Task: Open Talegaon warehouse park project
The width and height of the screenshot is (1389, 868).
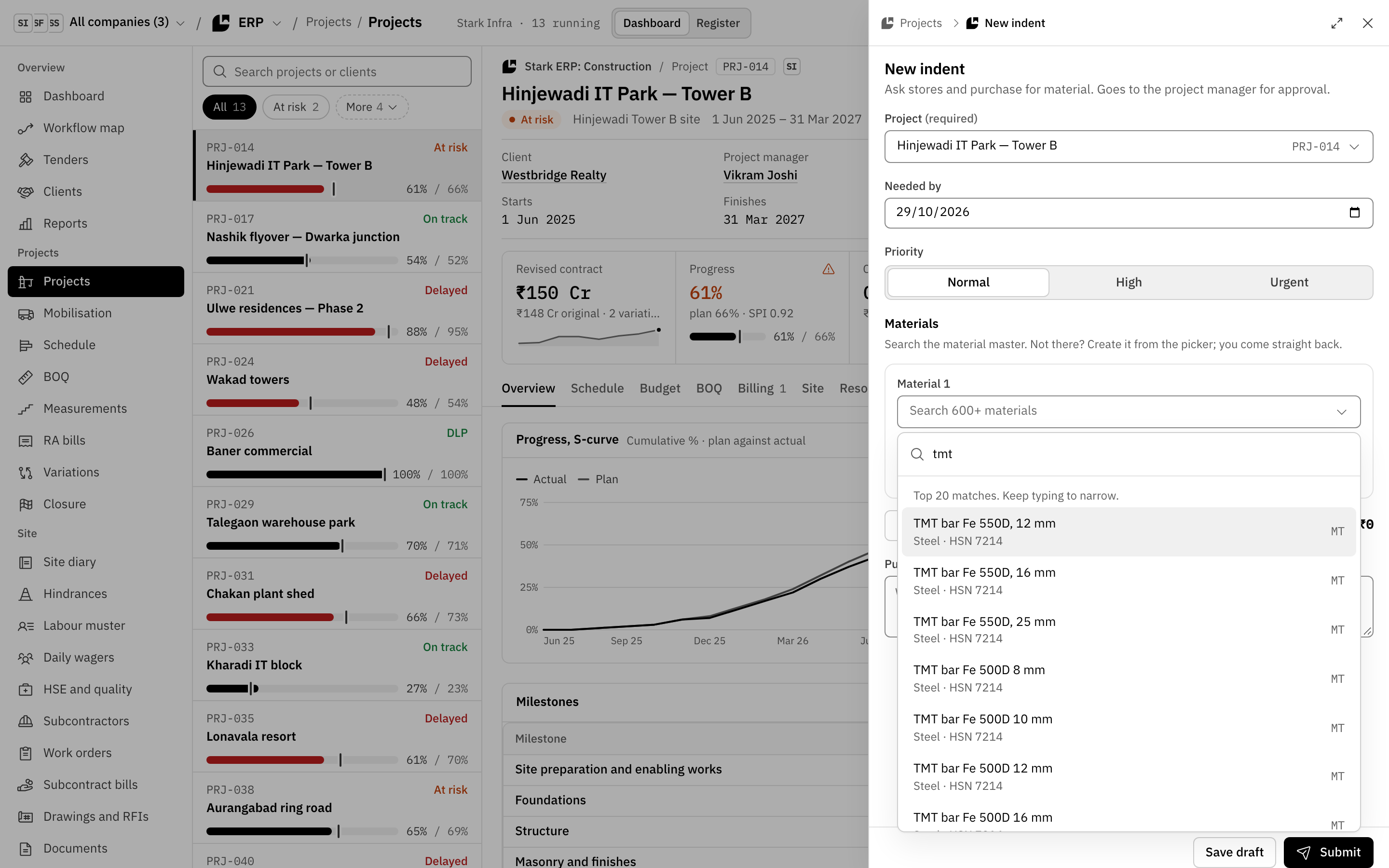Action: click(x=337, y=522)
